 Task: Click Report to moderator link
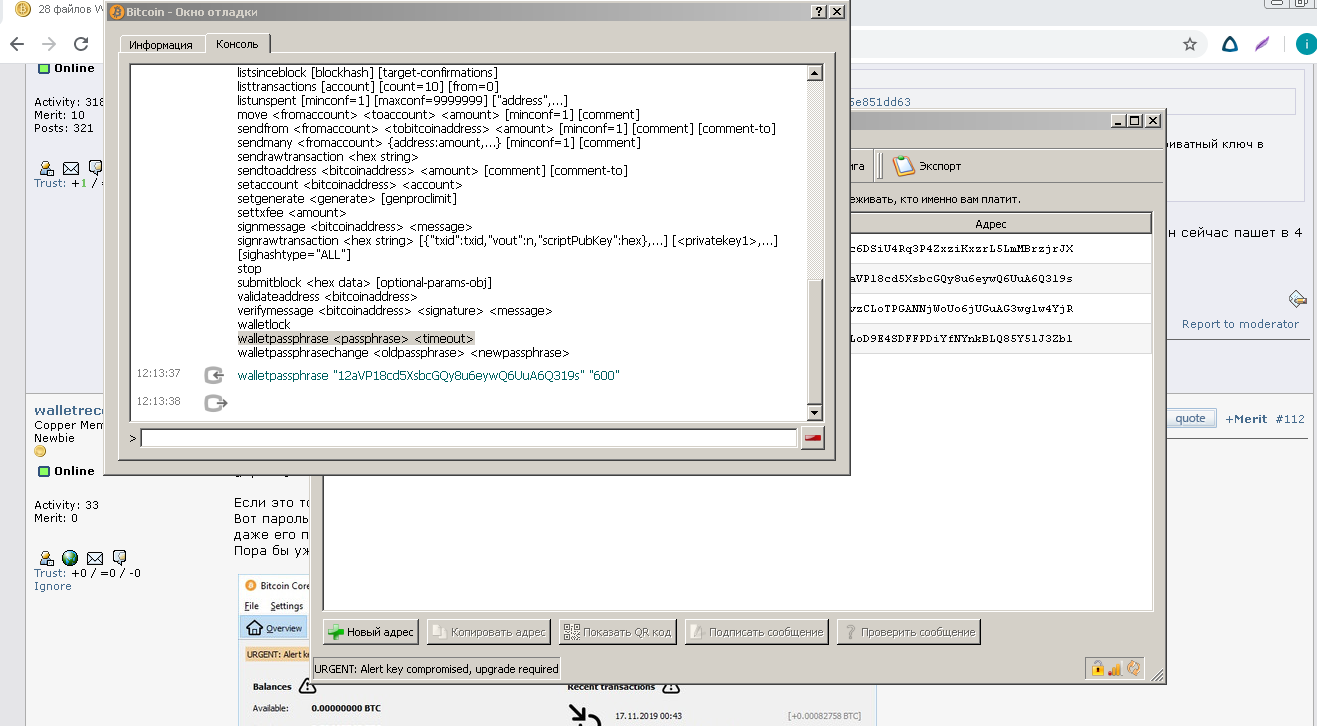coord(1240,324)
